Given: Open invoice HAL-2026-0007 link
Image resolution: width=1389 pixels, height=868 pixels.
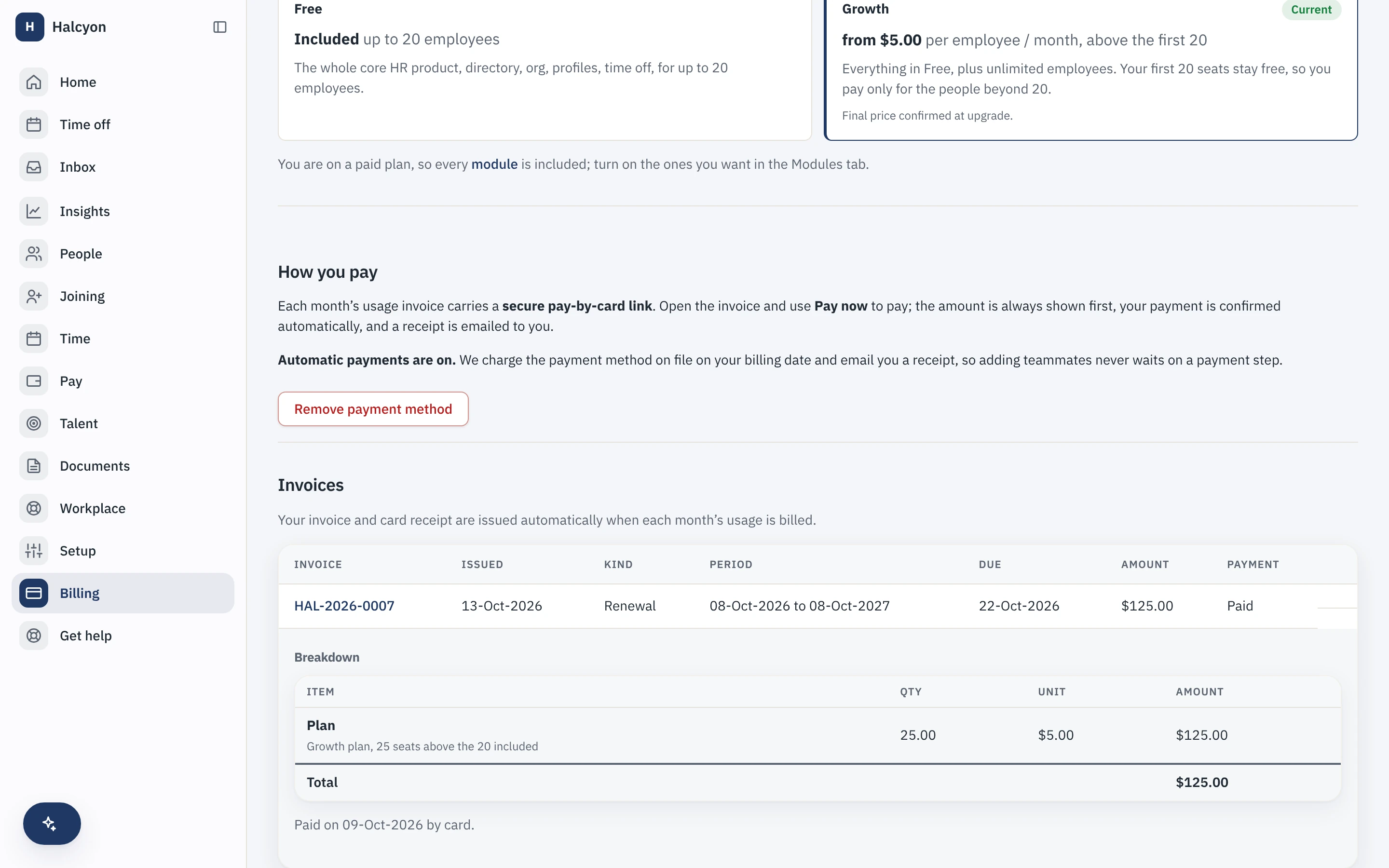Looking at the screenshot, I should [x=344, y=606].
